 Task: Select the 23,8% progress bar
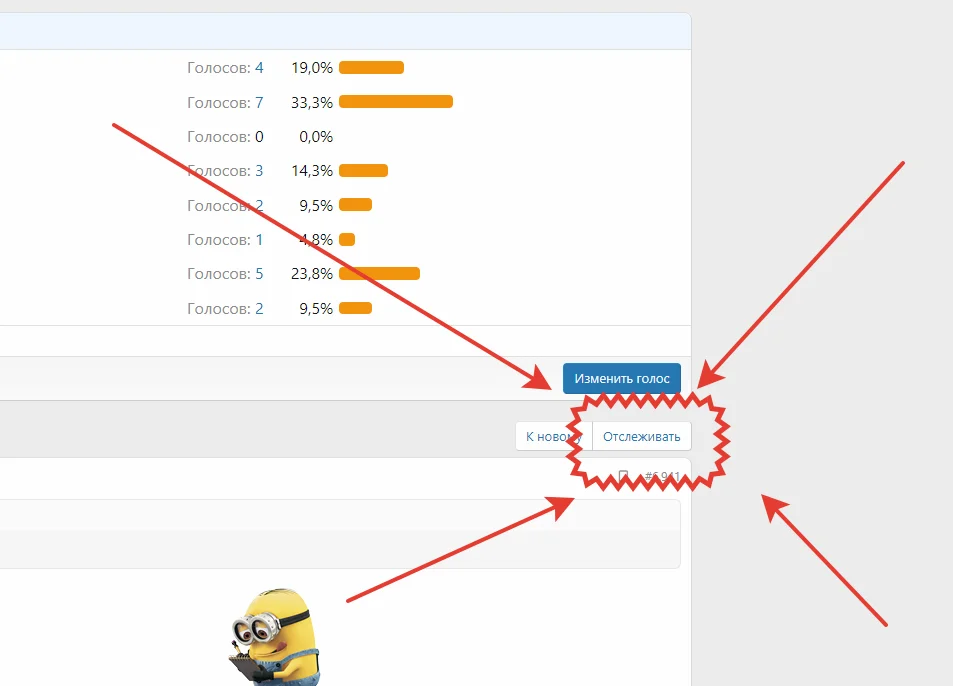(x=379, y=273)
